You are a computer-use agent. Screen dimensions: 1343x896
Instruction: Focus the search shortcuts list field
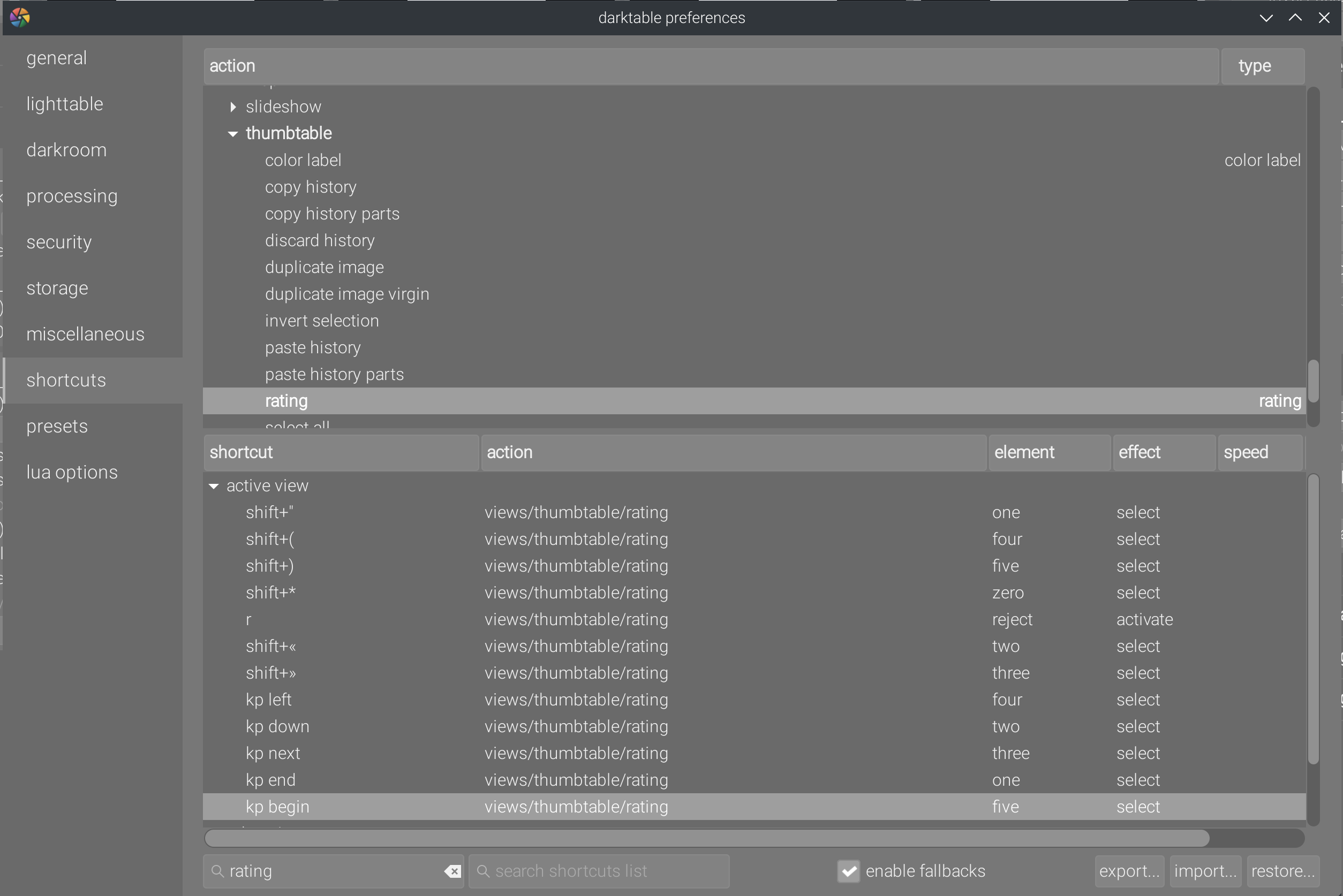click(x=599, y=871)
